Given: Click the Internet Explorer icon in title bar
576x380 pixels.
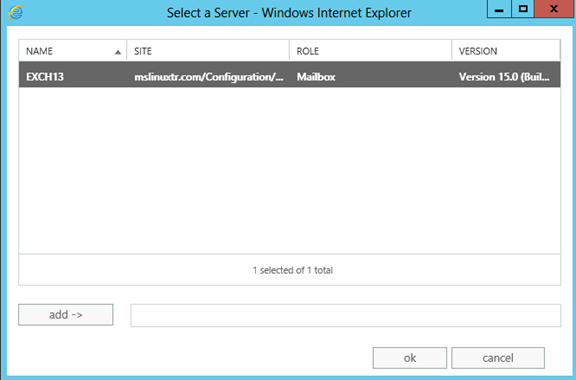Looking at the screenshot, I should point(15,12).
